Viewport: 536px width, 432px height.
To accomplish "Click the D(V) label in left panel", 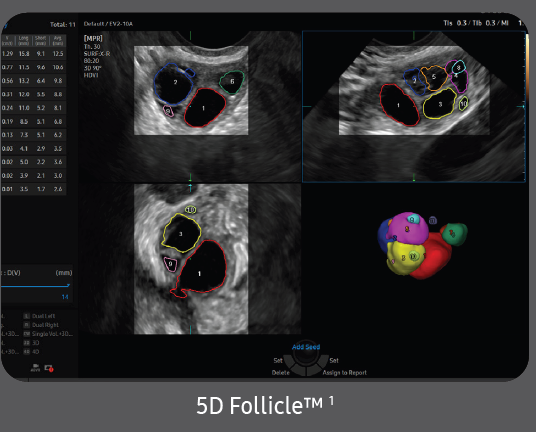I will pyautogui.click(x=13, y=273).
